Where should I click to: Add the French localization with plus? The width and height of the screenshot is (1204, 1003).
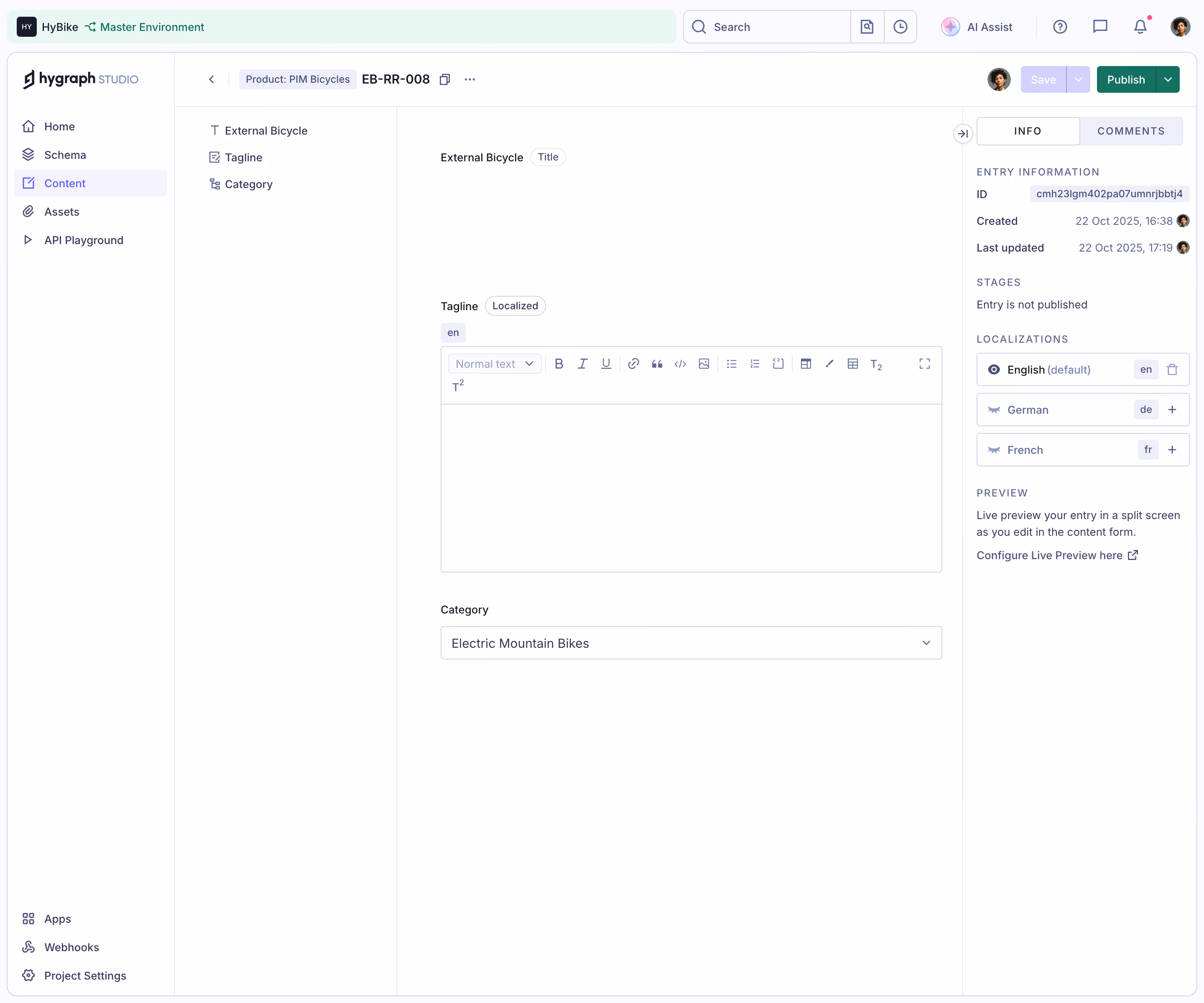[1172, 450]
